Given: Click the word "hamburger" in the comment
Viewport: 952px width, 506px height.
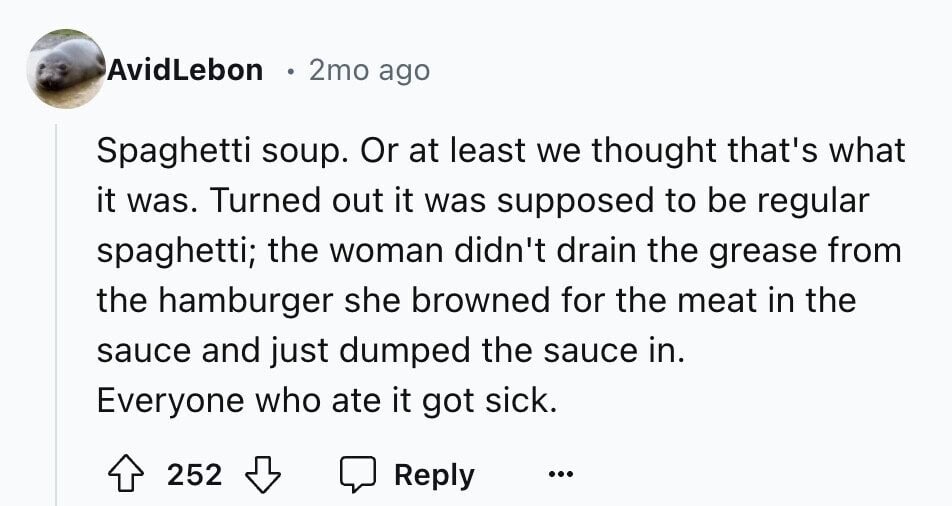Looking at the screenshot, I should tap(246, 301).
